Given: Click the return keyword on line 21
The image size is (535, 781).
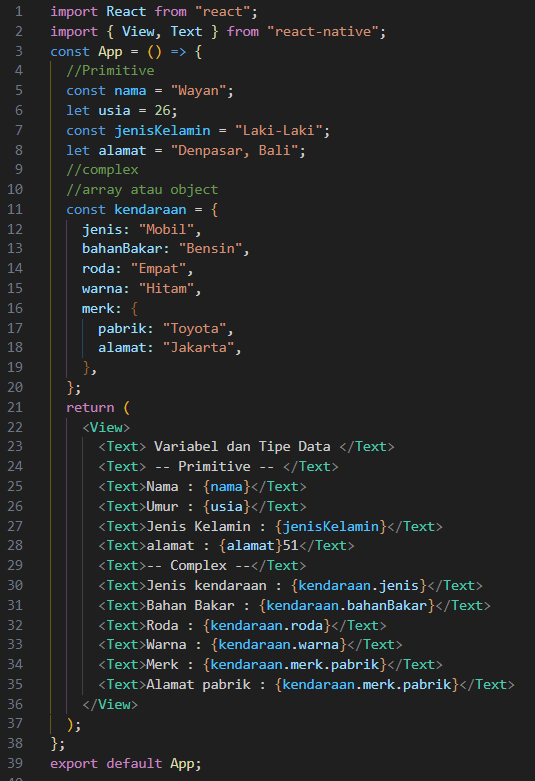Looking at the screenshot, I should pos(90,408).
